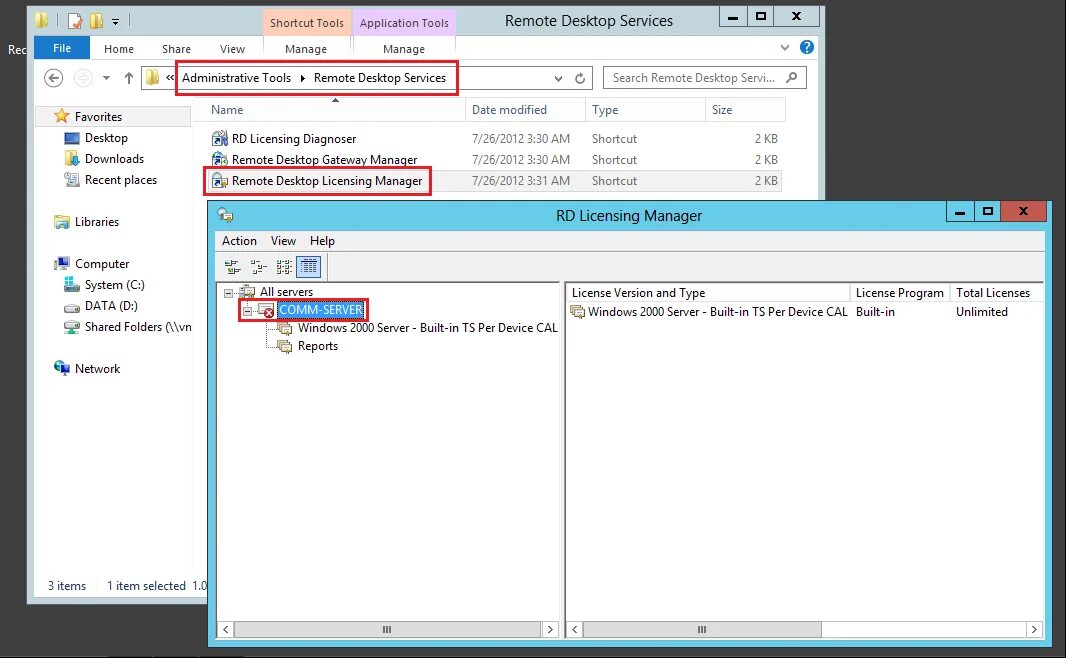This screenshot has width=1066, height=658.
Task: Open the recent locations dropdown arrow
Action: 107,78
